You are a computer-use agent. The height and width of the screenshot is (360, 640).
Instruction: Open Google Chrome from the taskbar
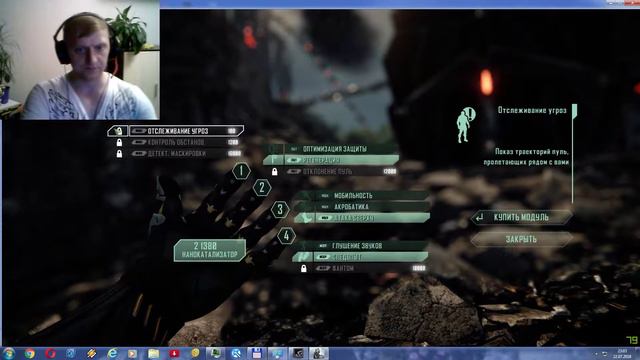tap(29, 353)
